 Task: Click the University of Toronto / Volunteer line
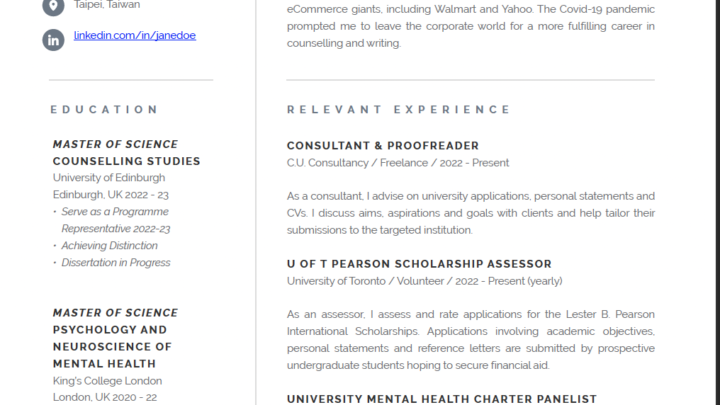[x=424, y=281]
